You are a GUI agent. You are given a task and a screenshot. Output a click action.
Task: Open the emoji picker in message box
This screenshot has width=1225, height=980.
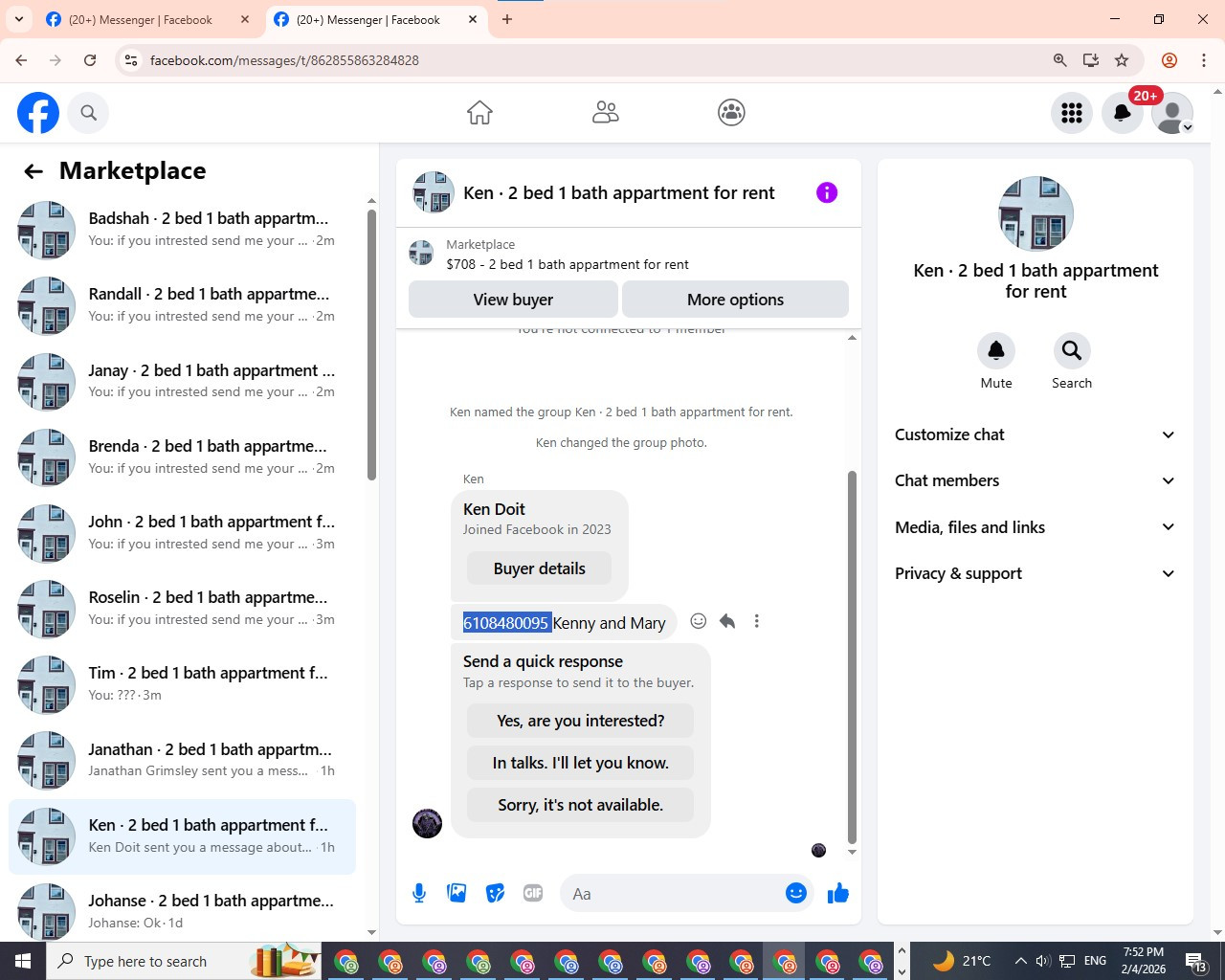[x=796, y=893]
